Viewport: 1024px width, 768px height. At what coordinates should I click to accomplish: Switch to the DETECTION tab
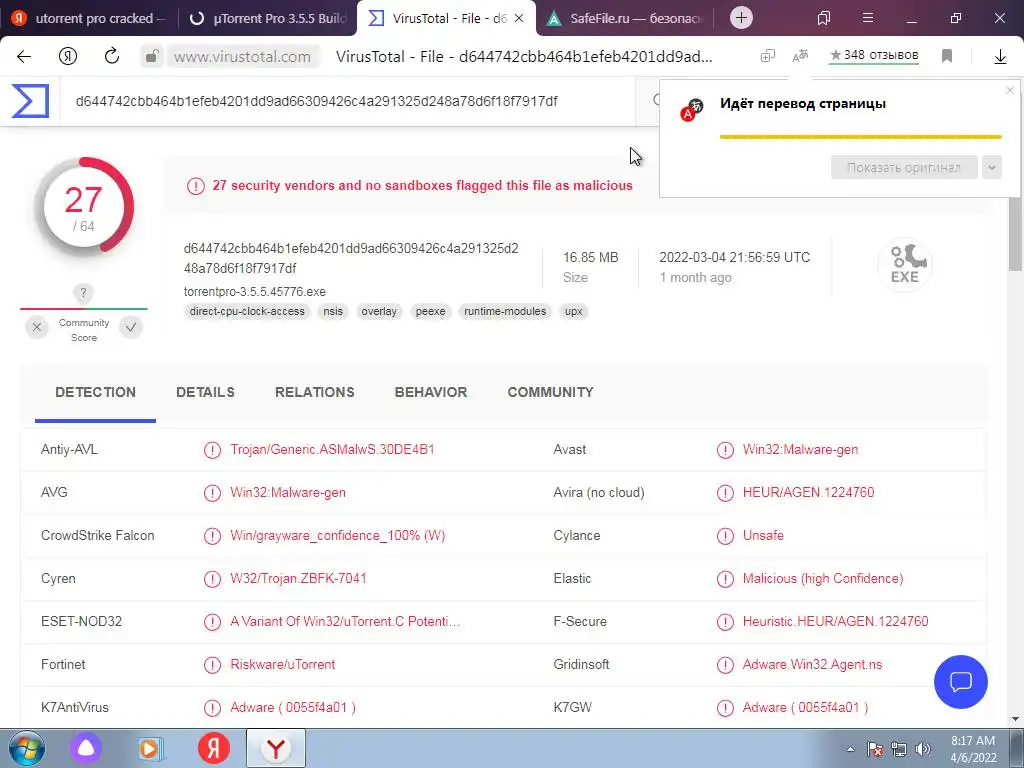point(95,392)
